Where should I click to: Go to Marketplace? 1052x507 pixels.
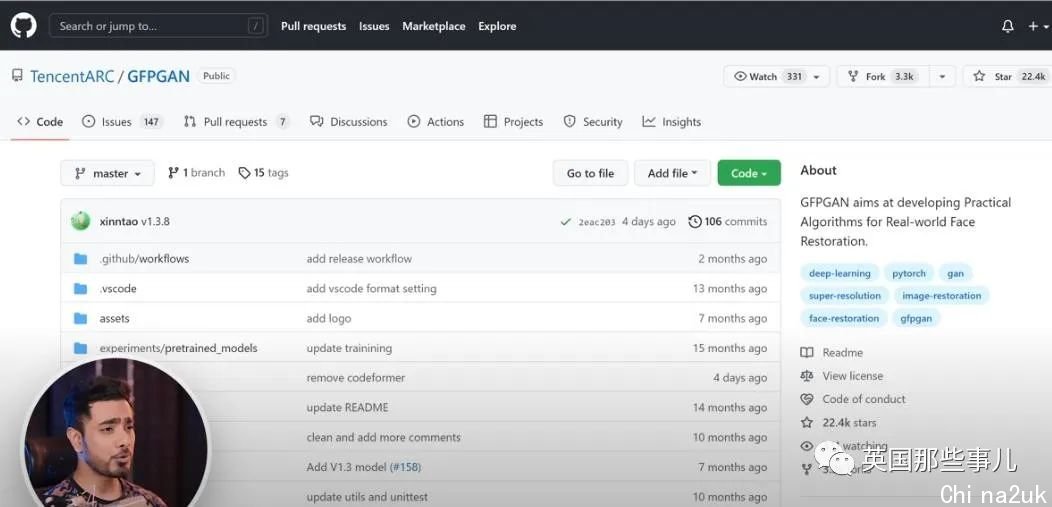(x=433, y=26)
